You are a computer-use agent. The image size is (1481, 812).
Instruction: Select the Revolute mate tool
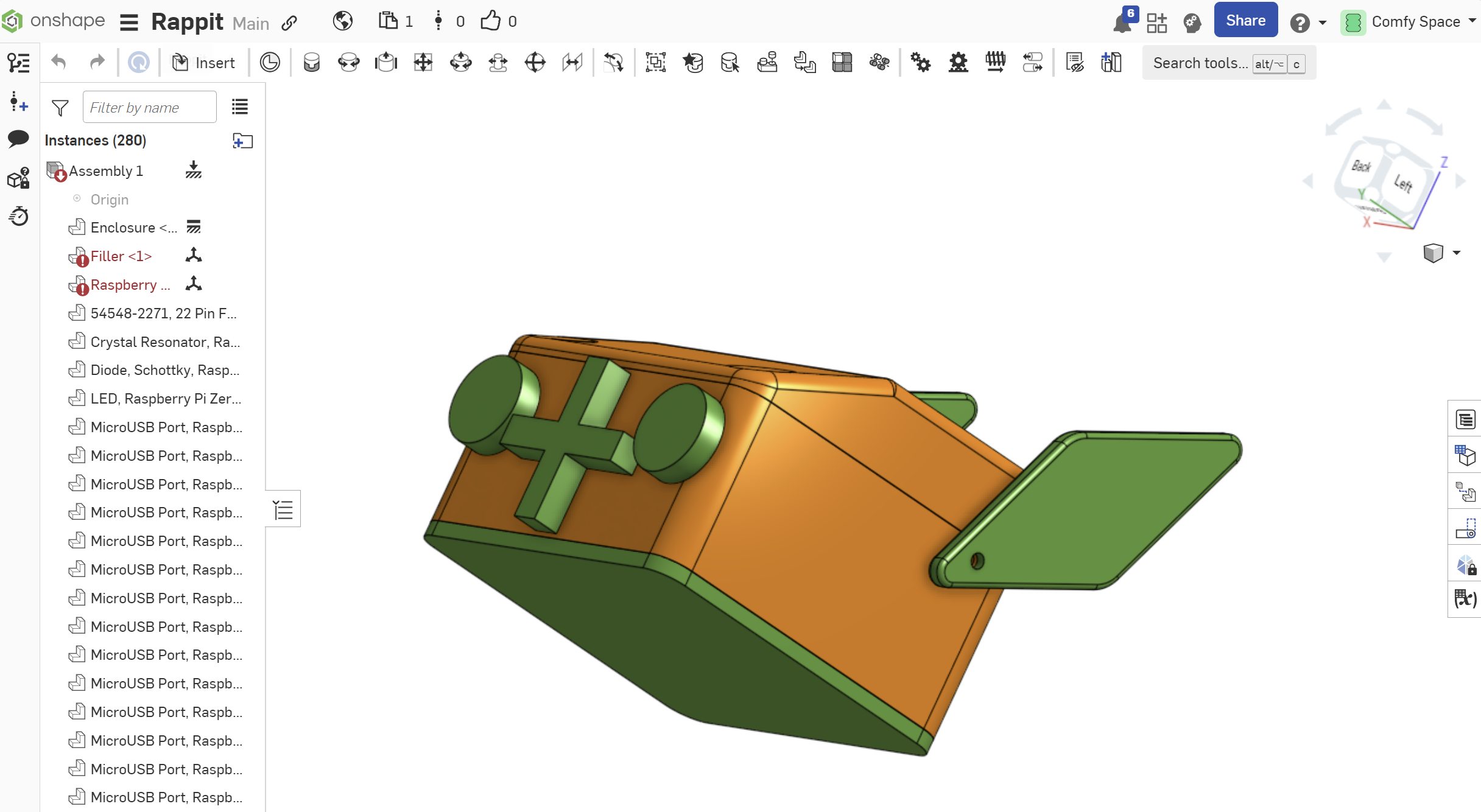(x=348, y=63)
